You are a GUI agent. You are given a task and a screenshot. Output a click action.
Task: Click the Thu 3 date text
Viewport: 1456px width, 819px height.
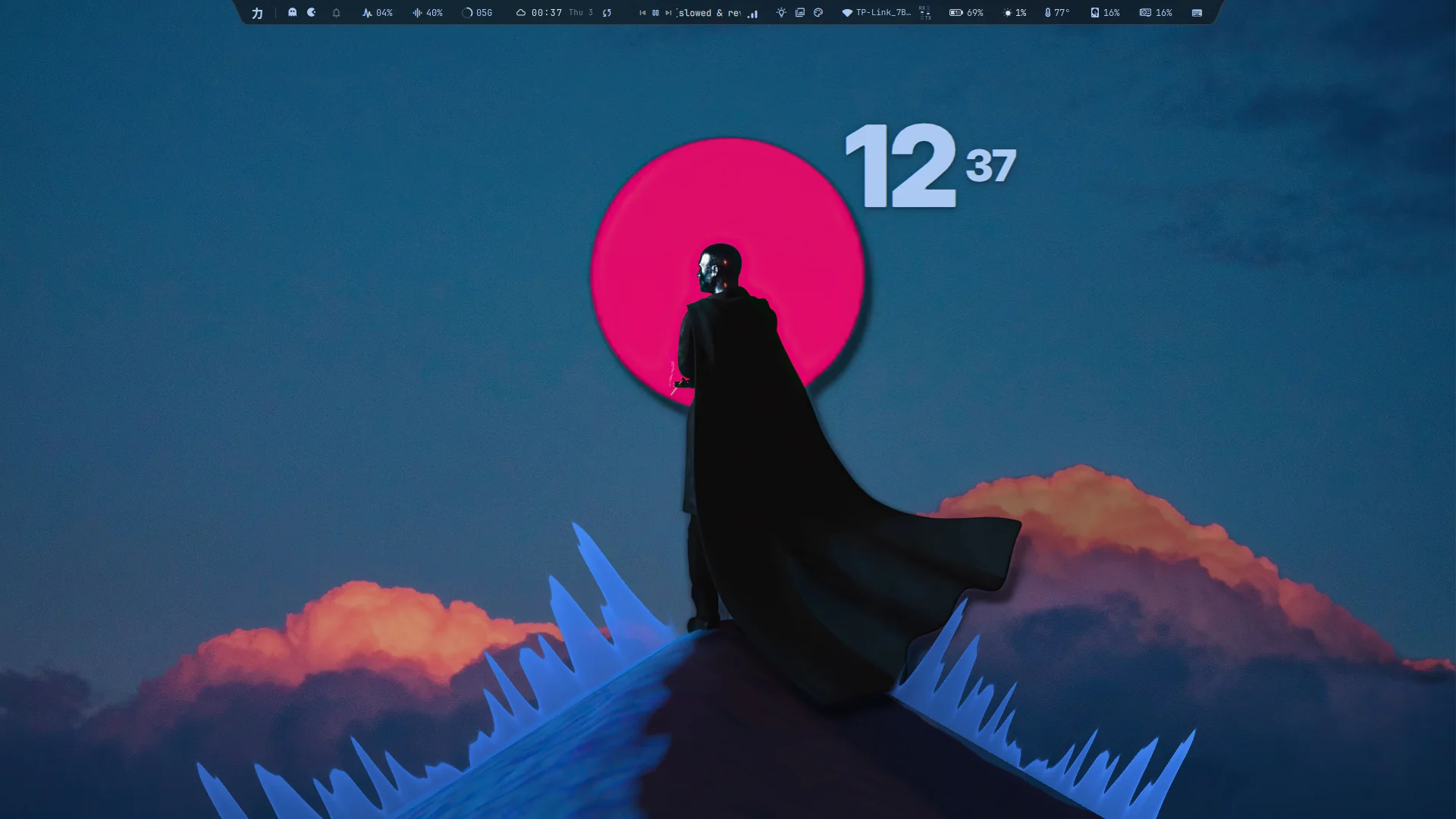[581, 13]
